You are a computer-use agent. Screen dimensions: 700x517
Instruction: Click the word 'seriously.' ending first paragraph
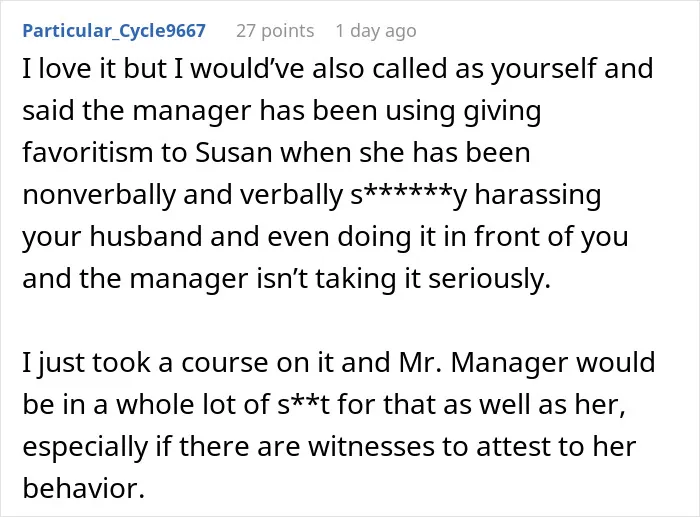click(x=489, y=279)
